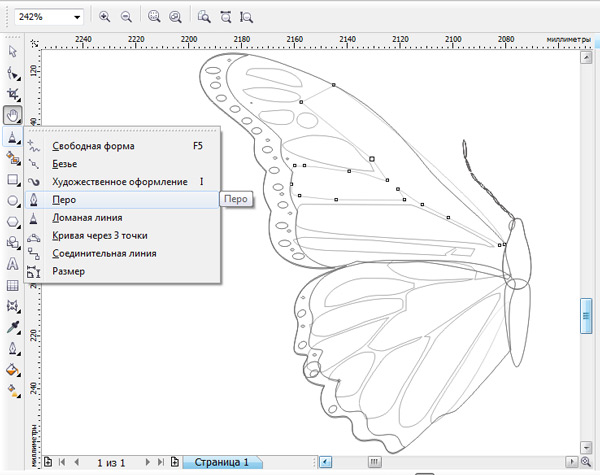Go to the last page
Screen dimensions: 600x475
[x=161, y=462]
